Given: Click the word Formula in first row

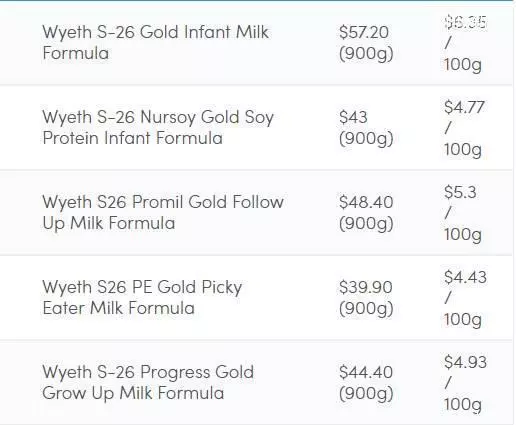Looking at the screenshot, I should [x=76, y=53].
